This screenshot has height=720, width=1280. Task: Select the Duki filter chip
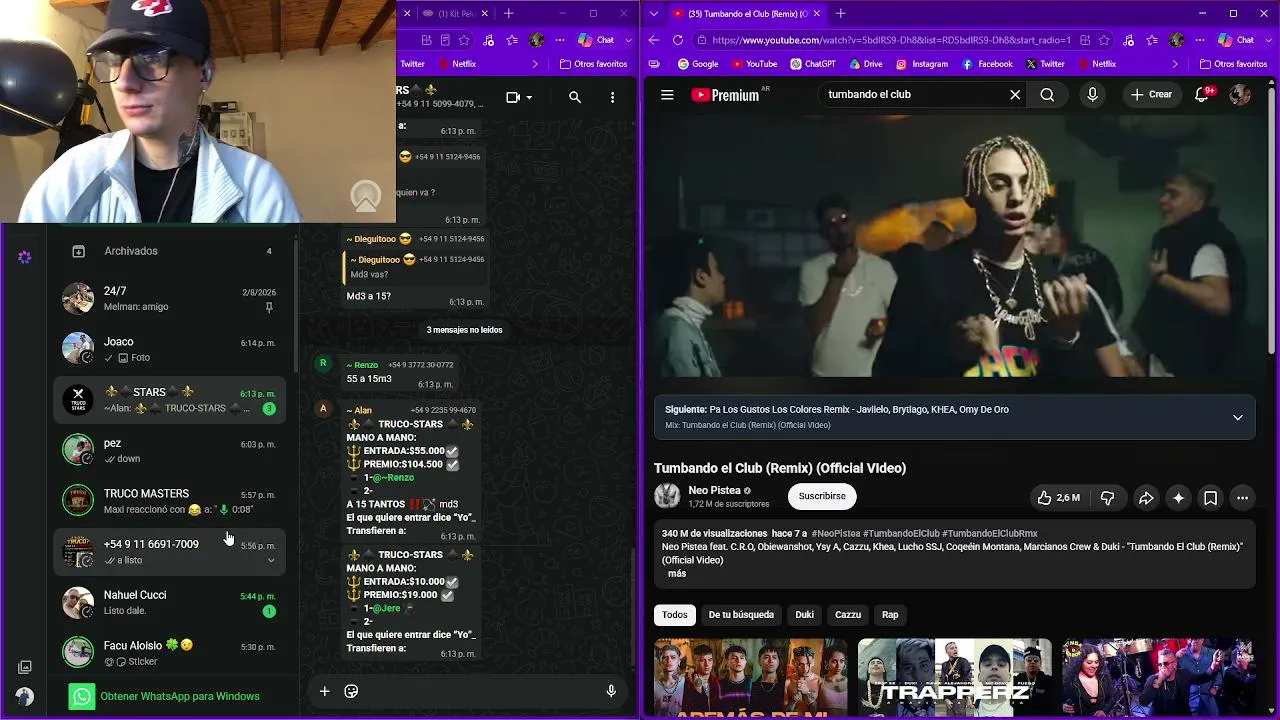pos(804,615)
